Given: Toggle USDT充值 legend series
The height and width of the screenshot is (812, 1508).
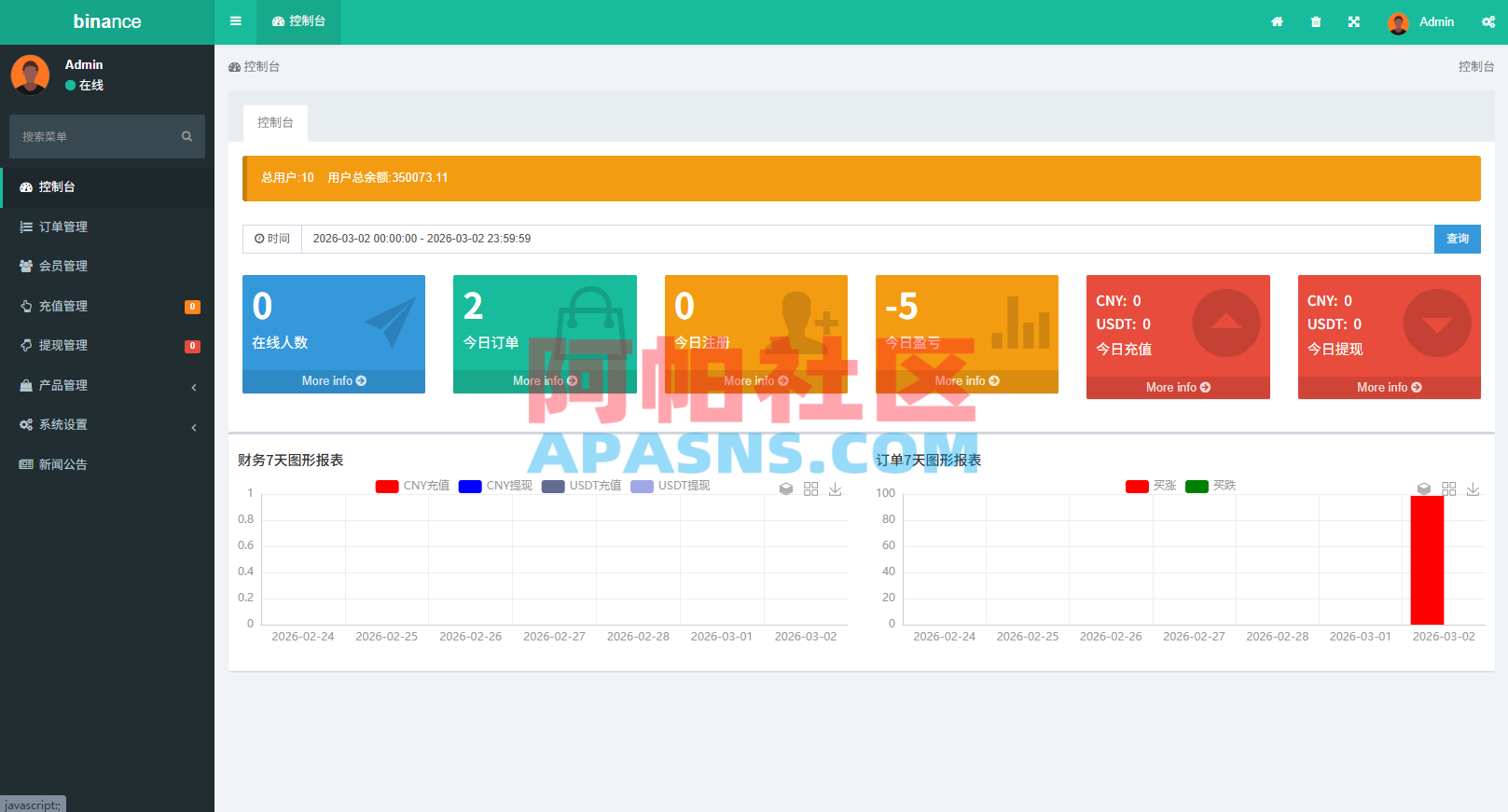Looking at the screenshot, I should click(x=581, y=486).
